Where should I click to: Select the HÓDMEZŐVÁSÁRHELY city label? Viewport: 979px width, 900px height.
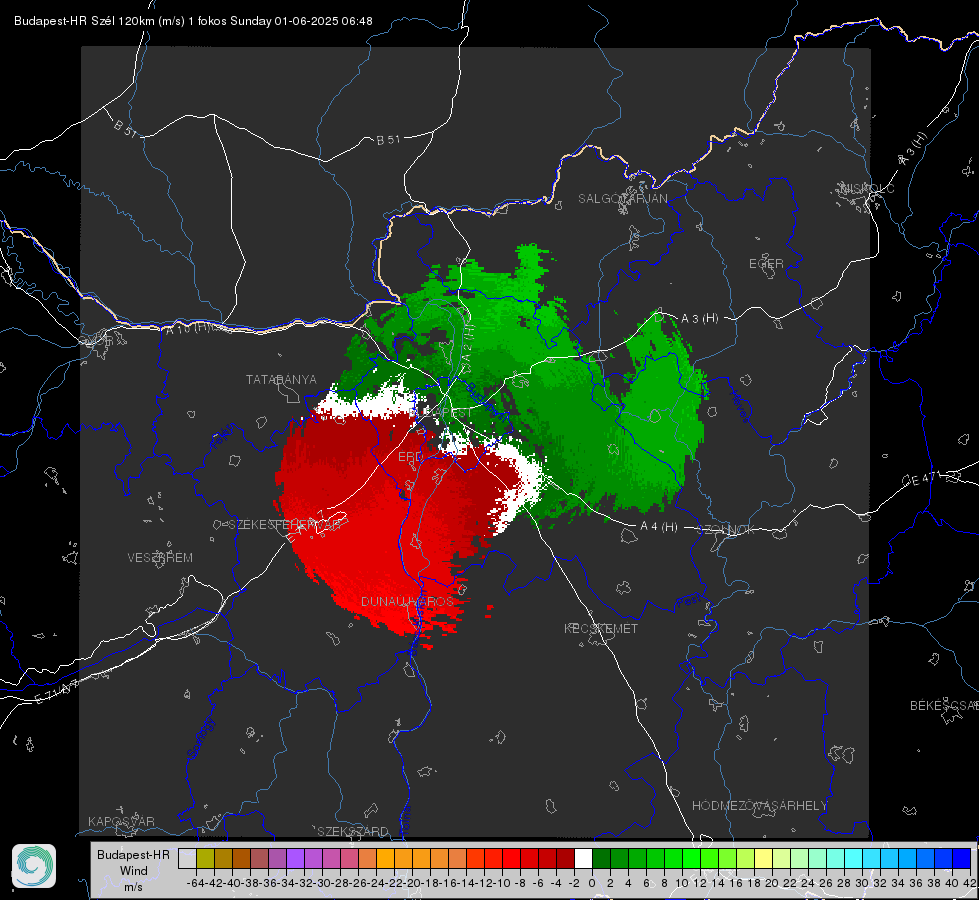tap(759, 806)
